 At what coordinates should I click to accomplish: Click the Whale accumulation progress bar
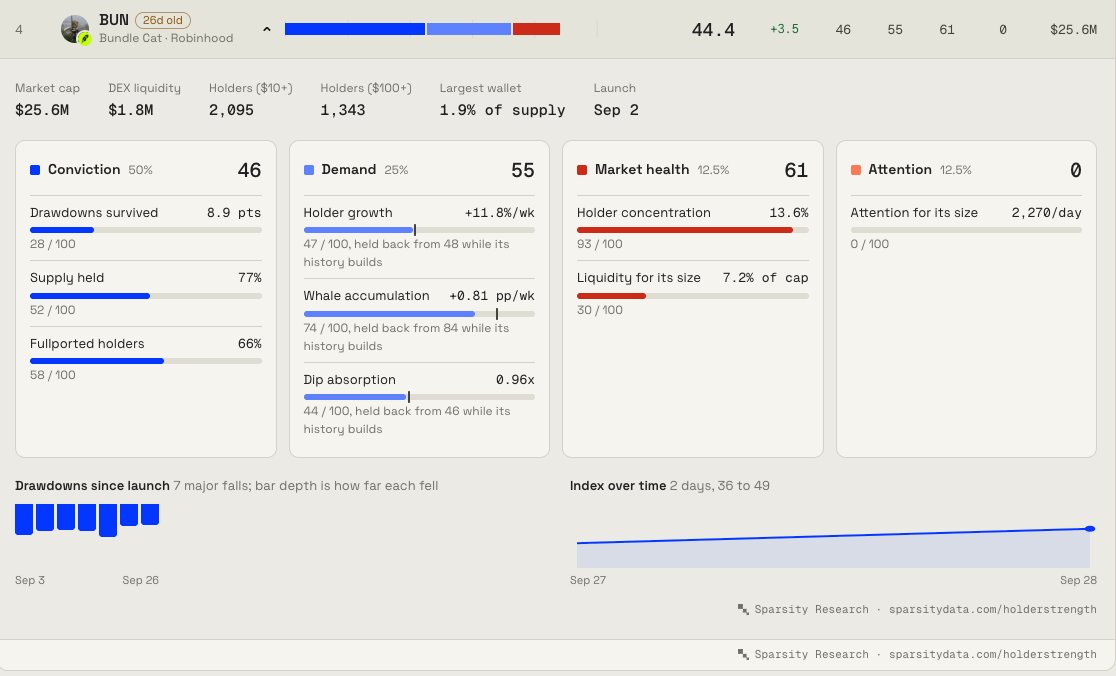point(419,314)
